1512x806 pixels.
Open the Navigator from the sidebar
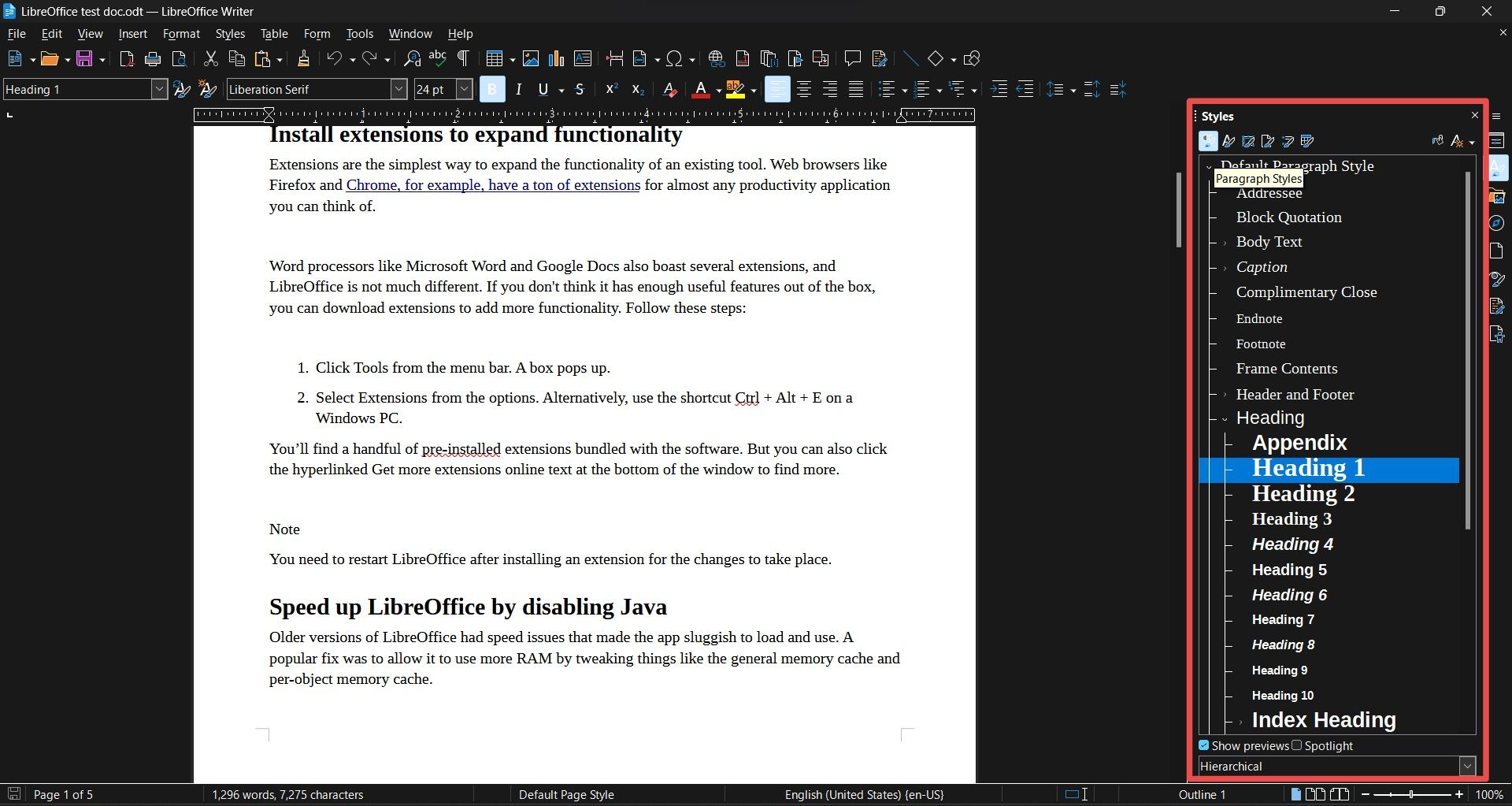(1497, 223)
